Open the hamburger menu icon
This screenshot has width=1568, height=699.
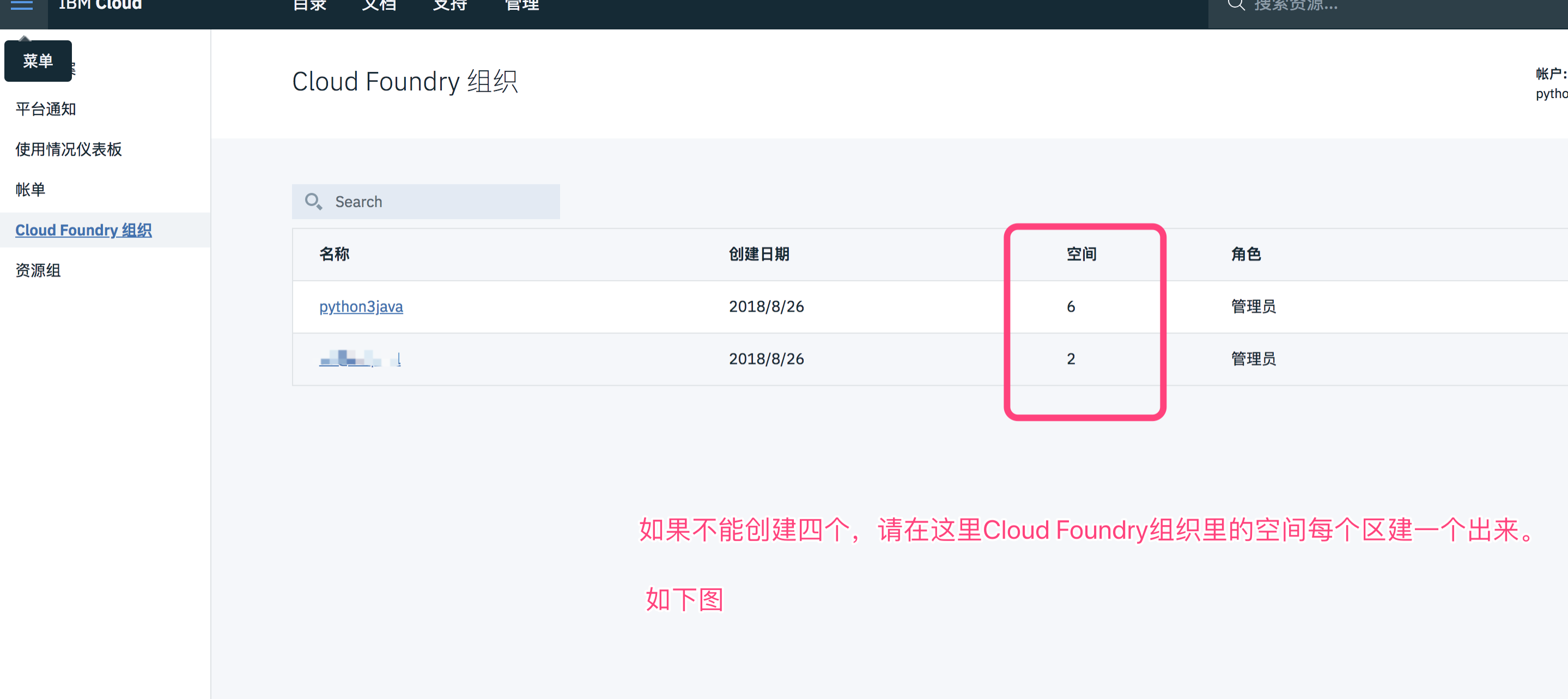(x=22, y=6)
